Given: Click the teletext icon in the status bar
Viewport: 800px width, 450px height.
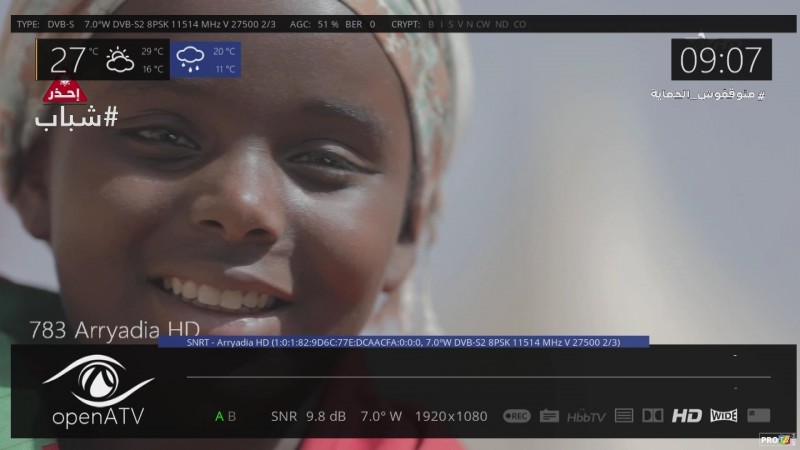Looking at the screenshot, I should click(x=624, y=416).
